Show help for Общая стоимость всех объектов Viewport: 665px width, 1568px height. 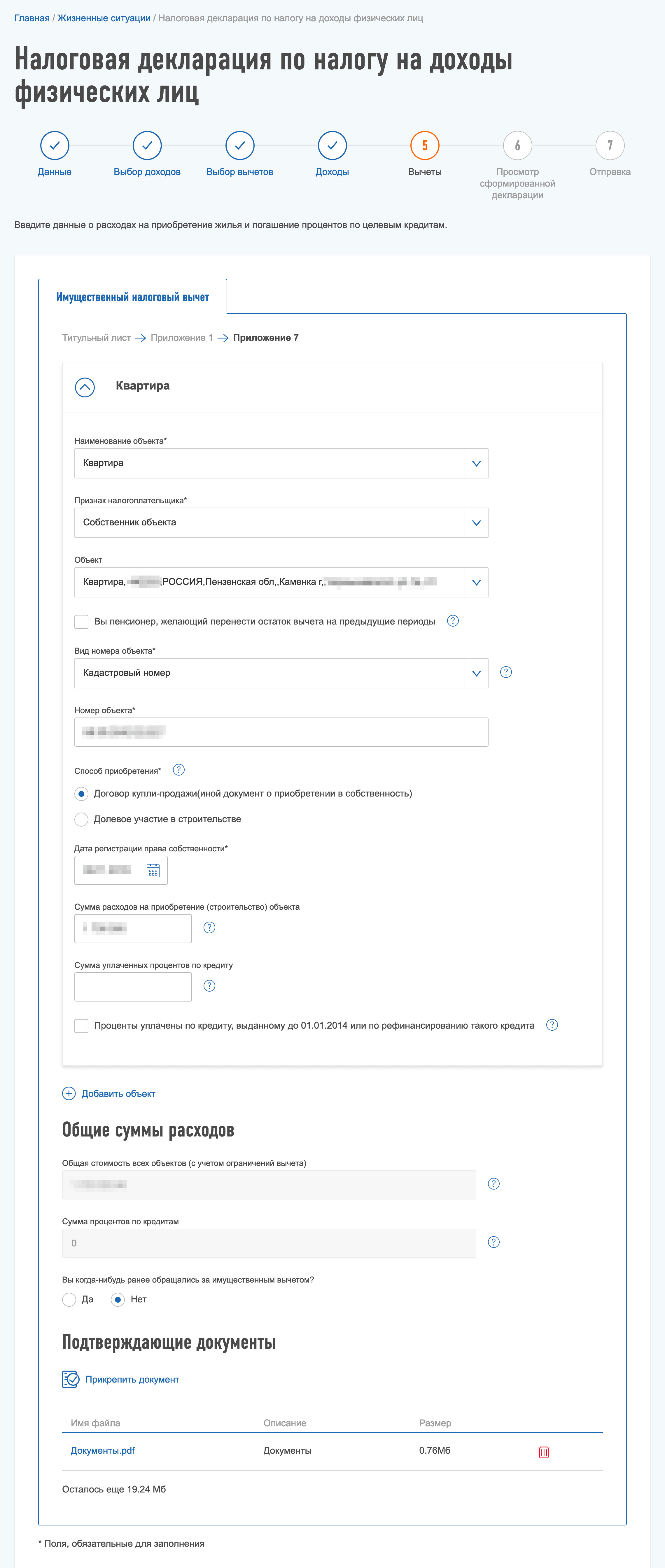coord(494,1184)
